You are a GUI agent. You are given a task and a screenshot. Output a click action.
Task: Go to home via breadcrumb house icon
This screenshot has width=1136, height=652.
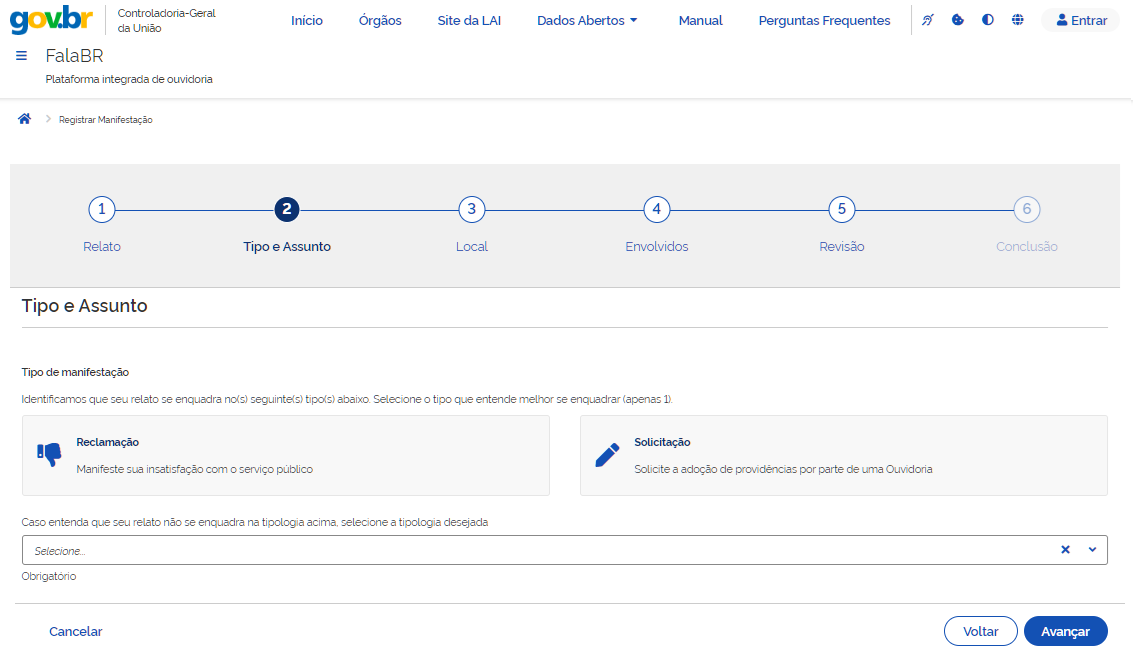[25, 119]
